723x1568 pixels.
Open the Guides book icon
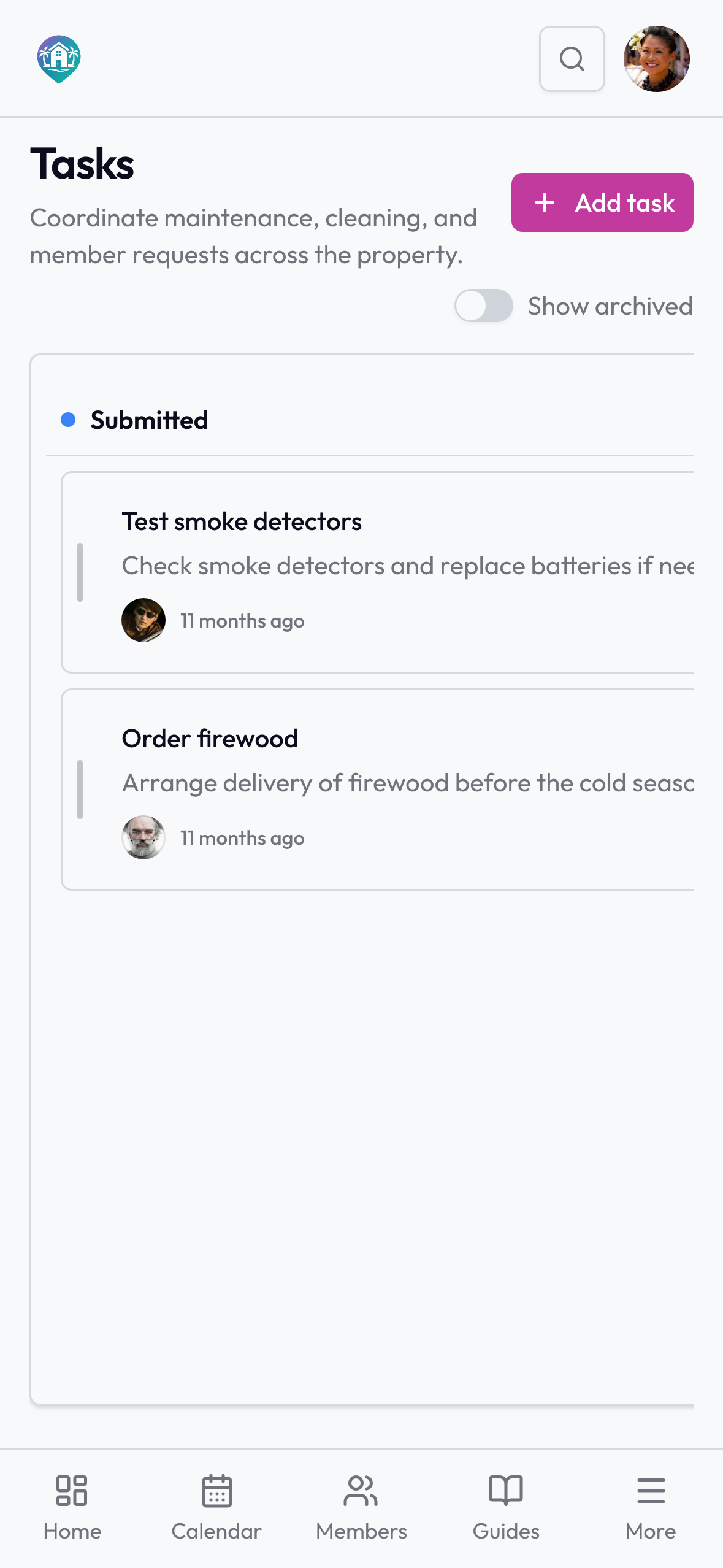506,1491
